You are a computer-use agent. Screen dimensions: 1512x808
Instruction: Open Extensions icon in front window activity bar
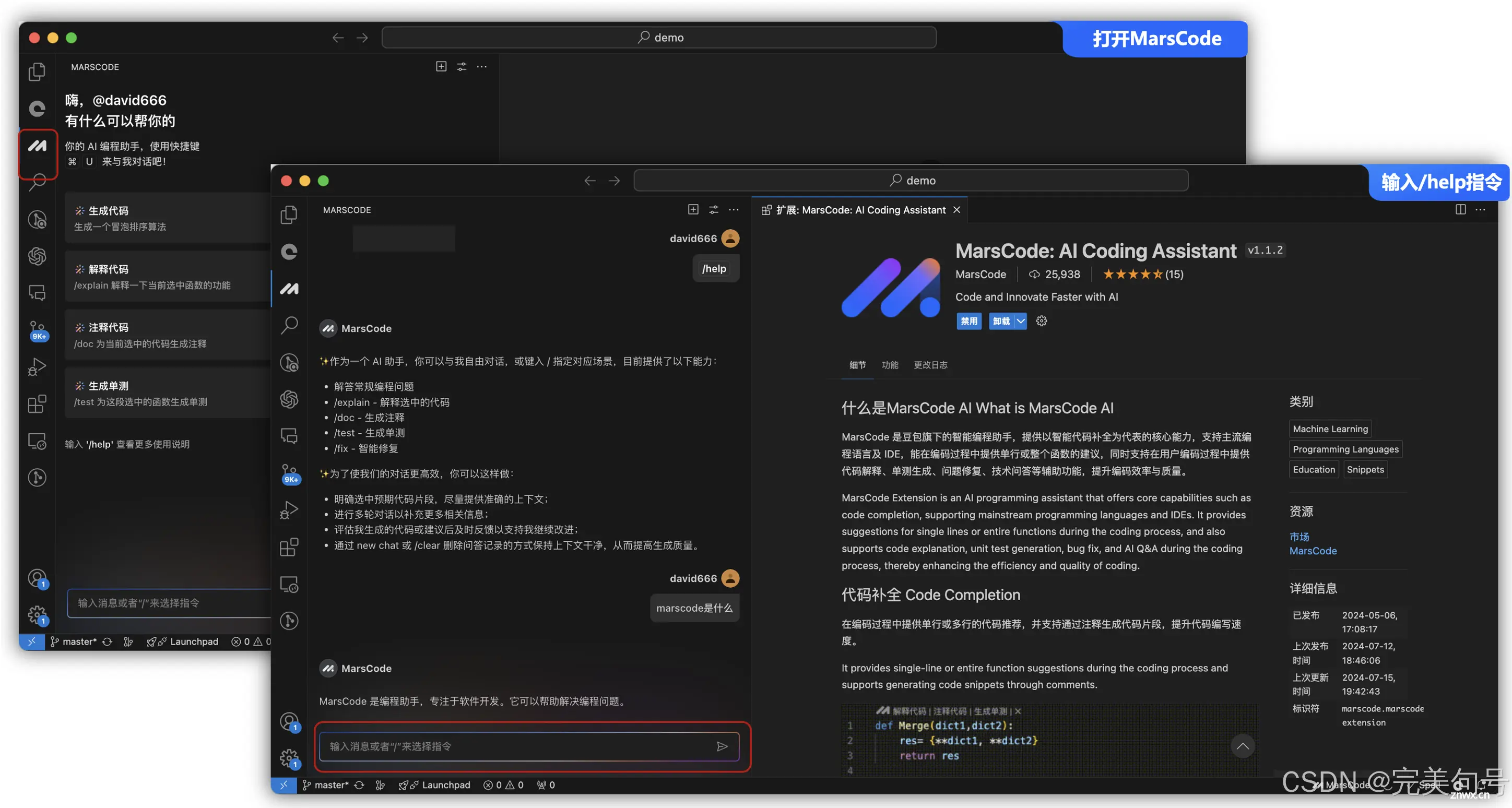point(289,547)
